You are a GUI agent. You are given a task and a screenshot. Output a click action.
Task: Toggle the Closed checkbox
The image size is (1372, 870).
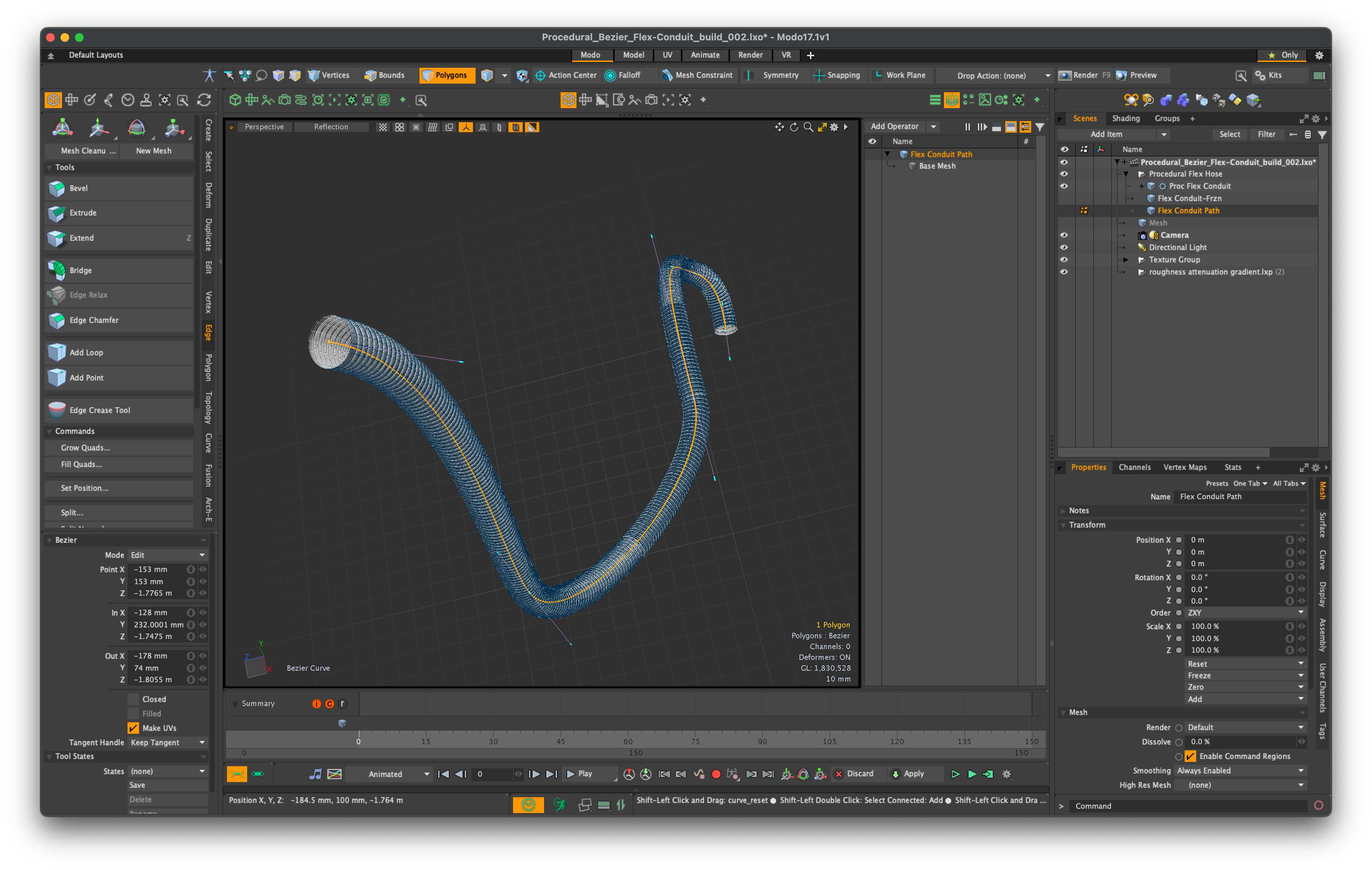click(133, 700)
